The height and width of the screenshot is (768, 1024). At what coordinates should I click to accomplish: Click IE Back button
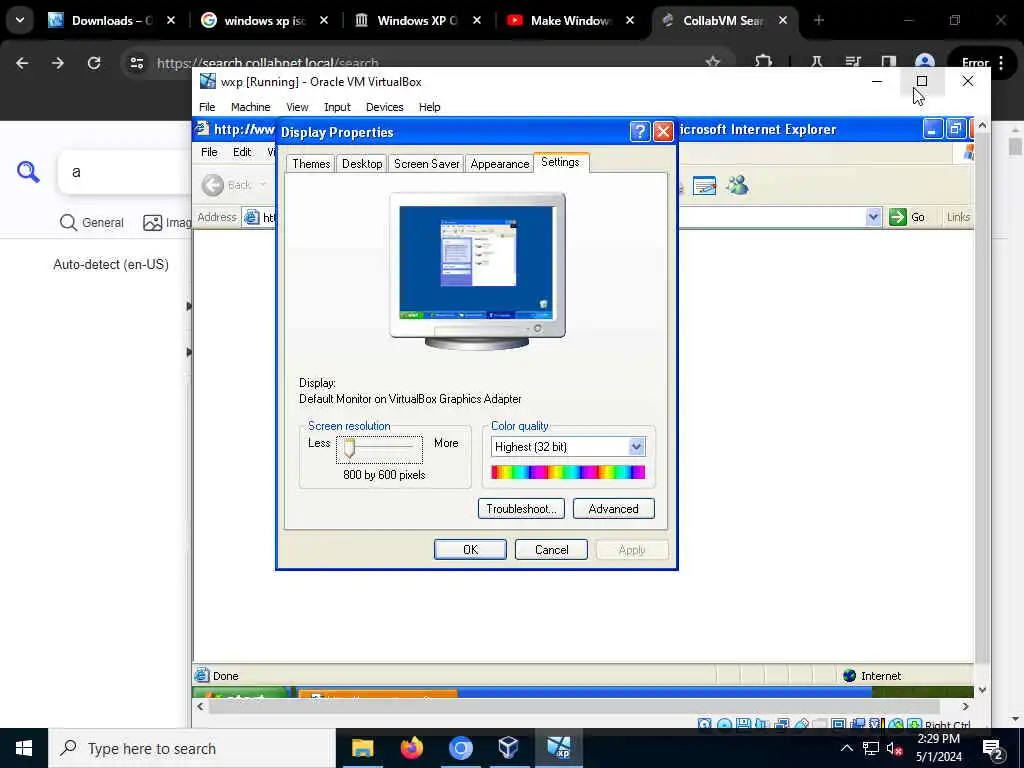click(226, 185)
